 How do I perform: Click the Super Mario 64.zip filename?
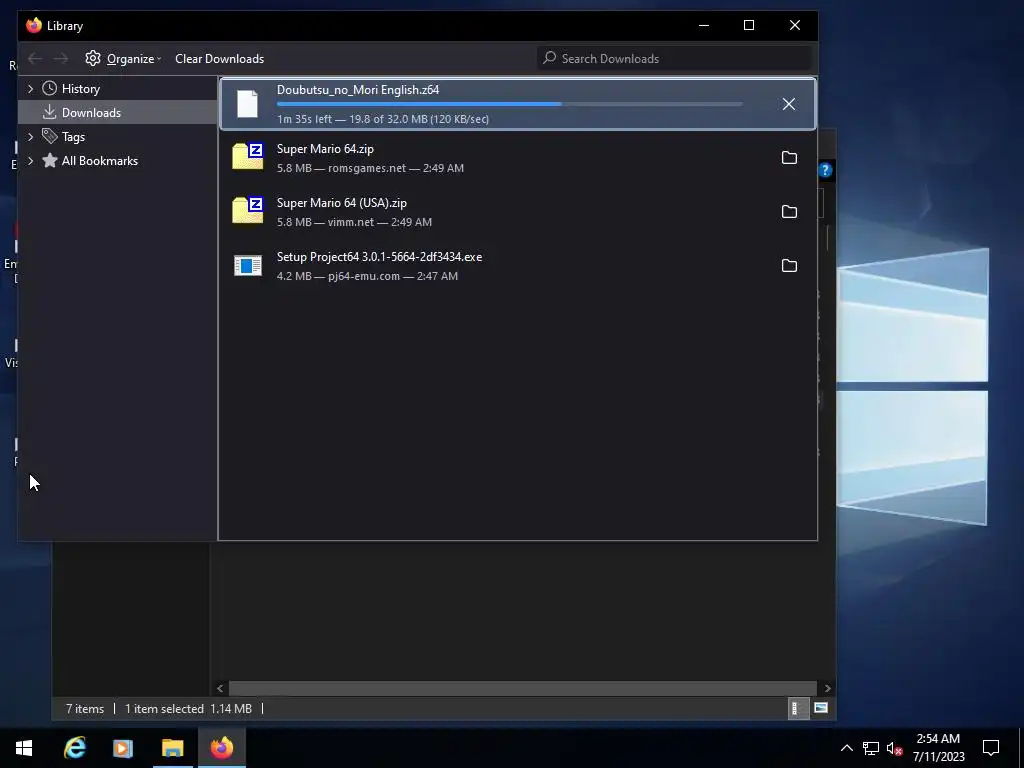click(x=325, y=149)
